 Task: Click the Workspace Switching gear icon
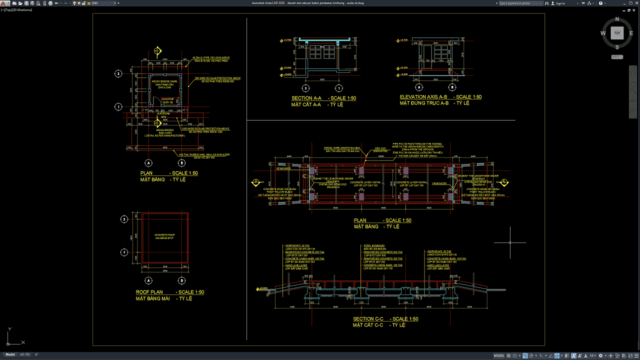tap(601, 356)
